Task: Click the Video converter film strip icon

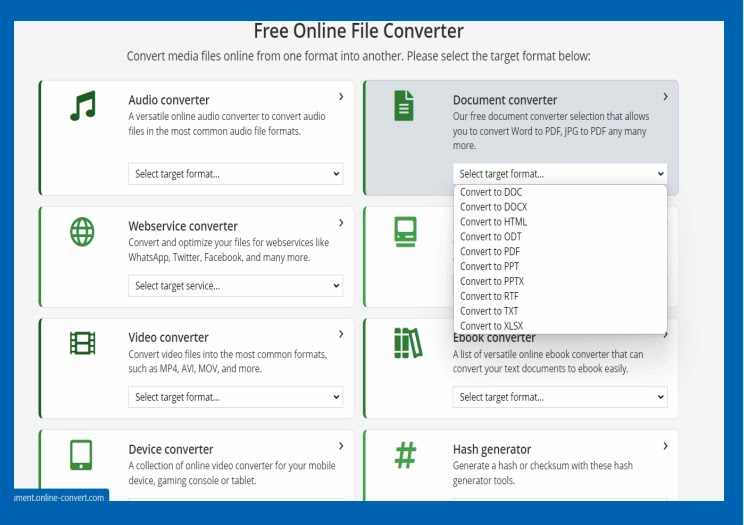Action: coord(83,343)
